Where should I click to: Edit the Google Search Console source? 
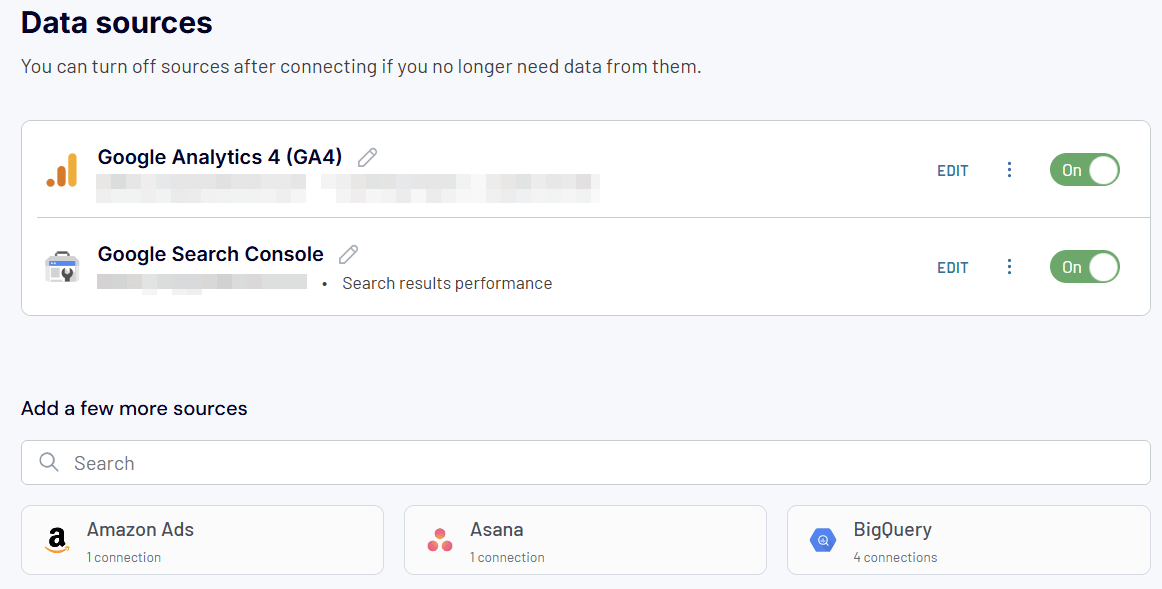click(953, 267)
